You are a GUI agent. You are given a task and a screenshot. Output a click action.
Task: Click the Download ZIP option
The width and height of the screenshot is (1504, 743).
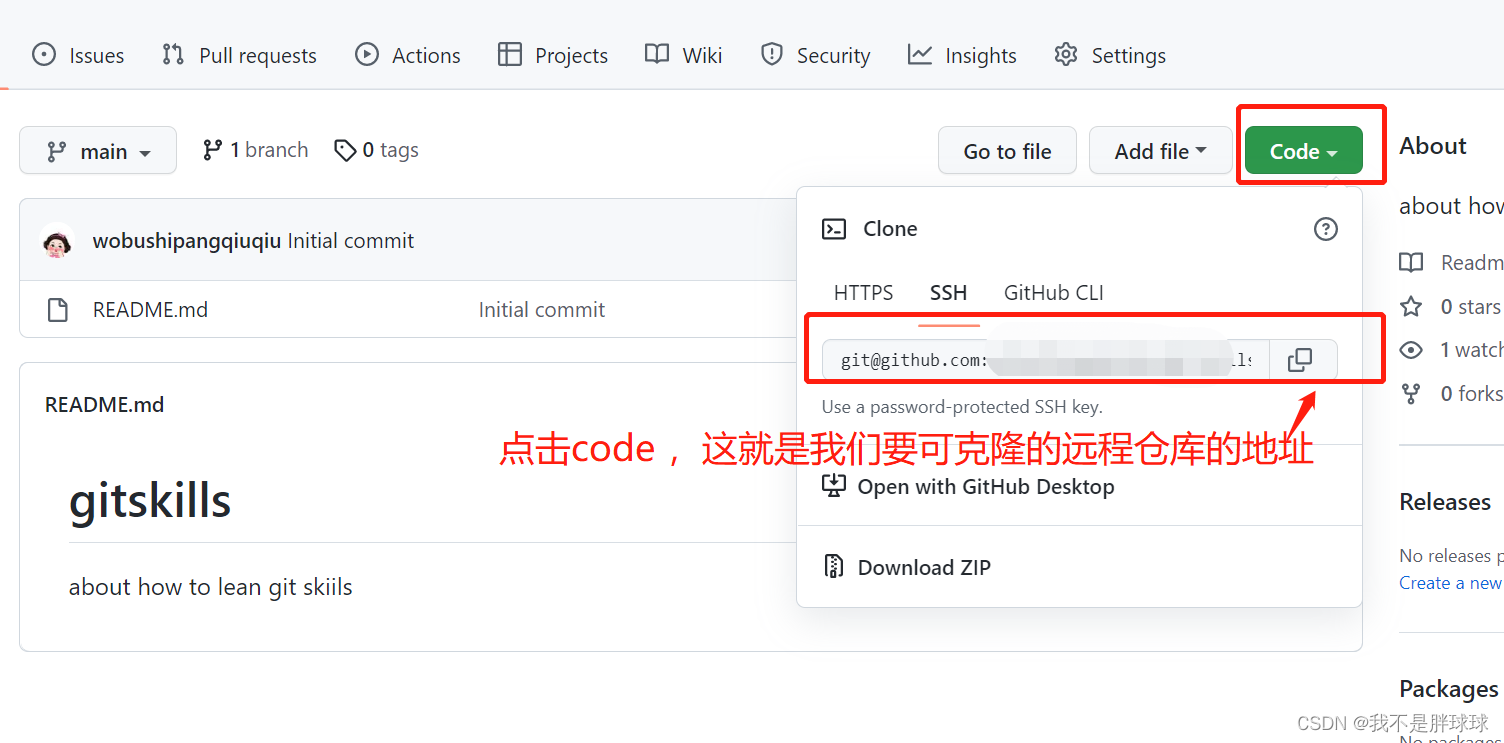(x=907, y=567)
